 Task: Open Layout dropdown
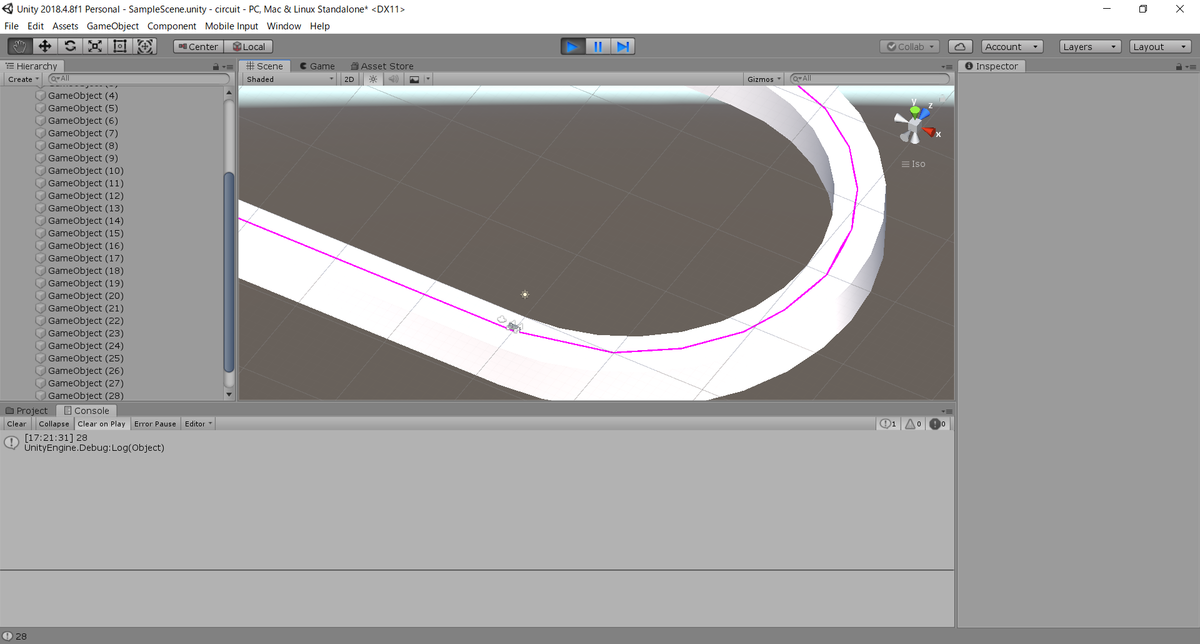[1160, 46]
